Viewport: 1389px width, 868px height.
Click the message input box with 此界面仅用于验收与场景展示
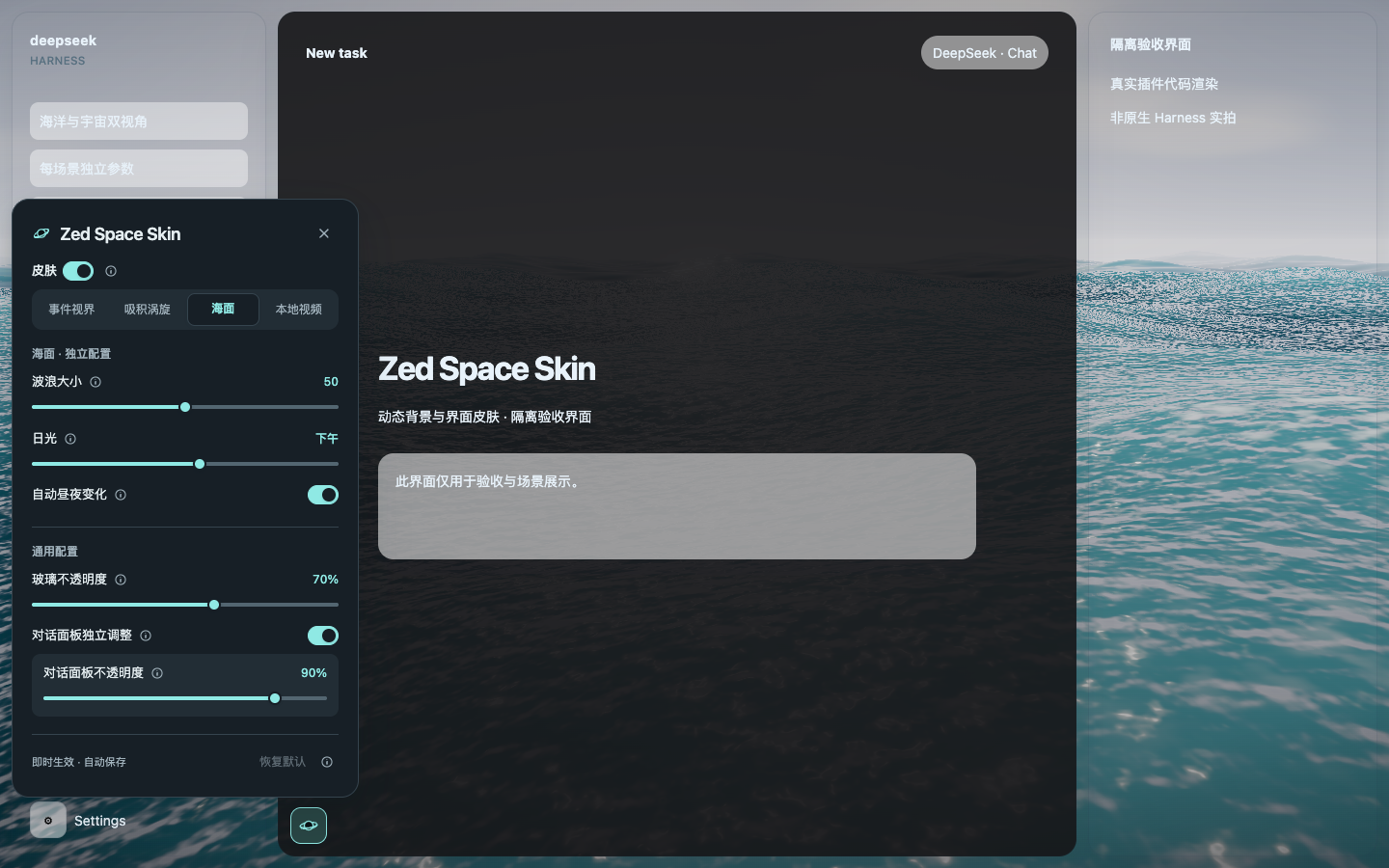(677, 506)
